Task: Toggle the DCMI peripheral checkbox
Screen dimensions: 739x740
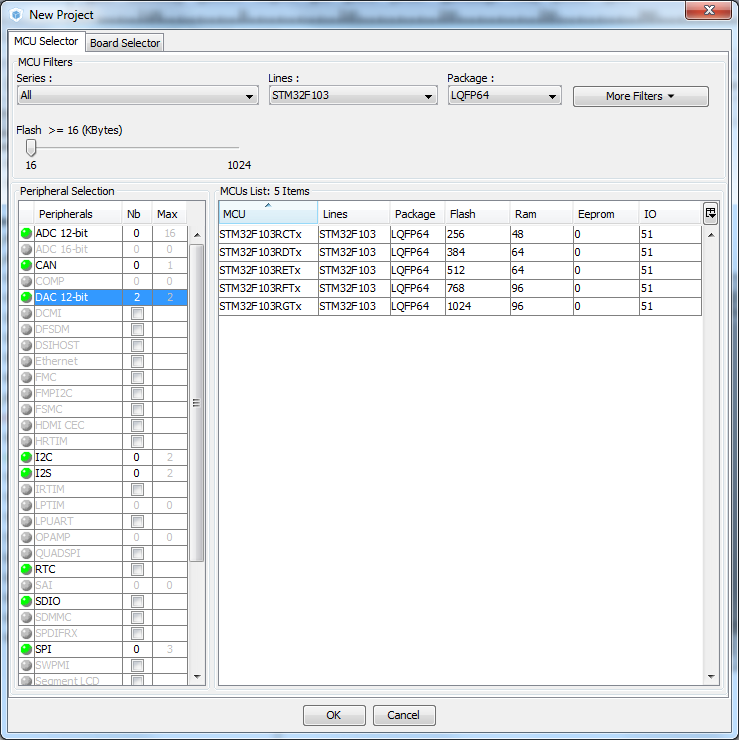Action: tap(137, 313)
